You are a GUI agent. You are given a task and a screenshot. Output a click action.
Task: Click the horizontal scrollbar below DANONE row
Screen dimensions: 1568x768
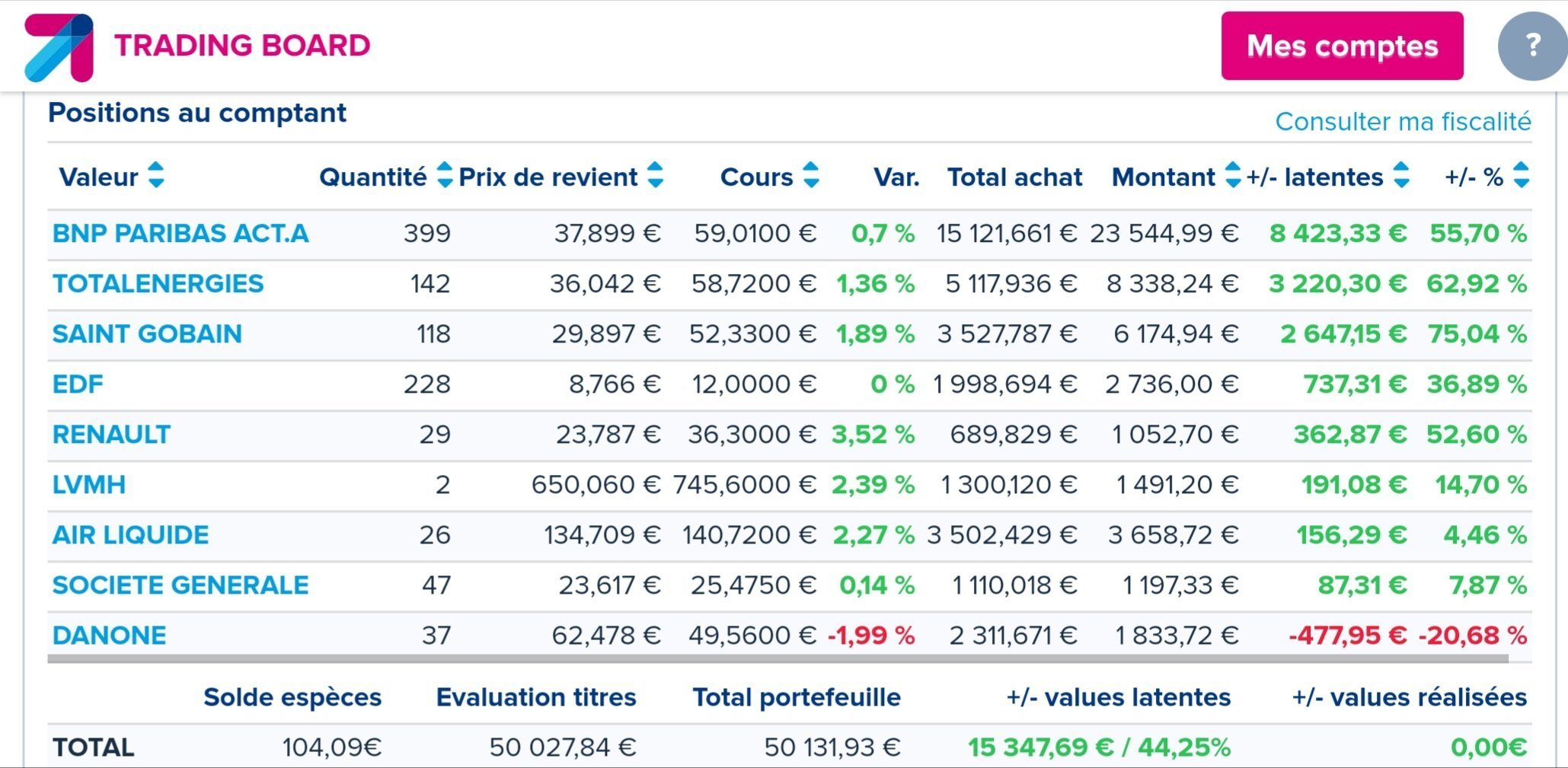(777, 659)
